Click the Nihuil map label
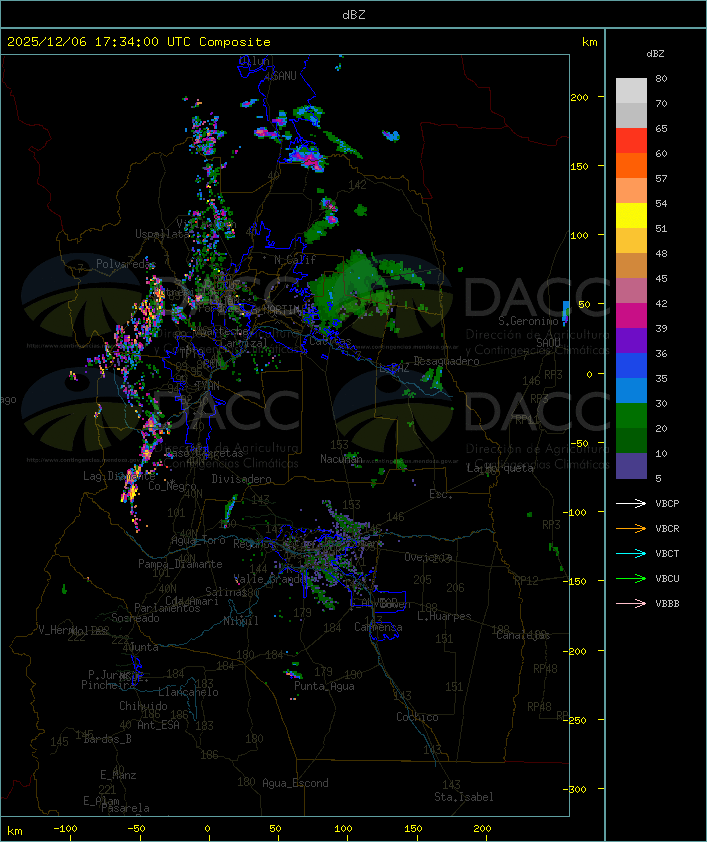Image resolution: width=707 pixels, height=842 pixels. pyautogui.click(x=241, y=621)
